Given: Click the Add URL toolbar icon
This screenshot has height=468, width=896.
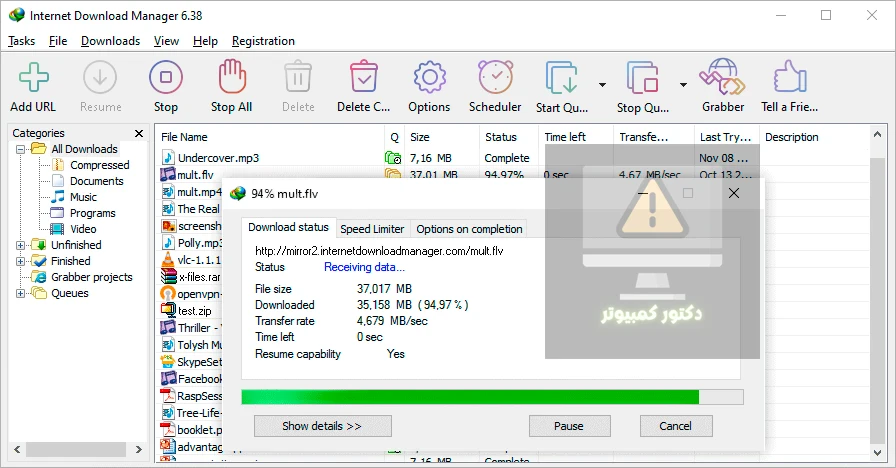Looking at the screenshot, I should (x=34, y=77).
